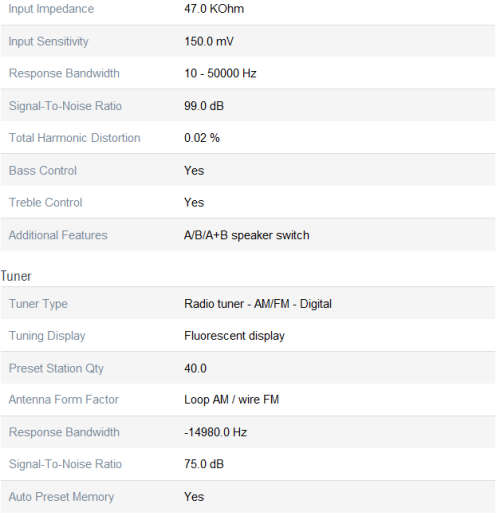
Task: Click the -14980.0 Hz value
Action: [217, 433]
